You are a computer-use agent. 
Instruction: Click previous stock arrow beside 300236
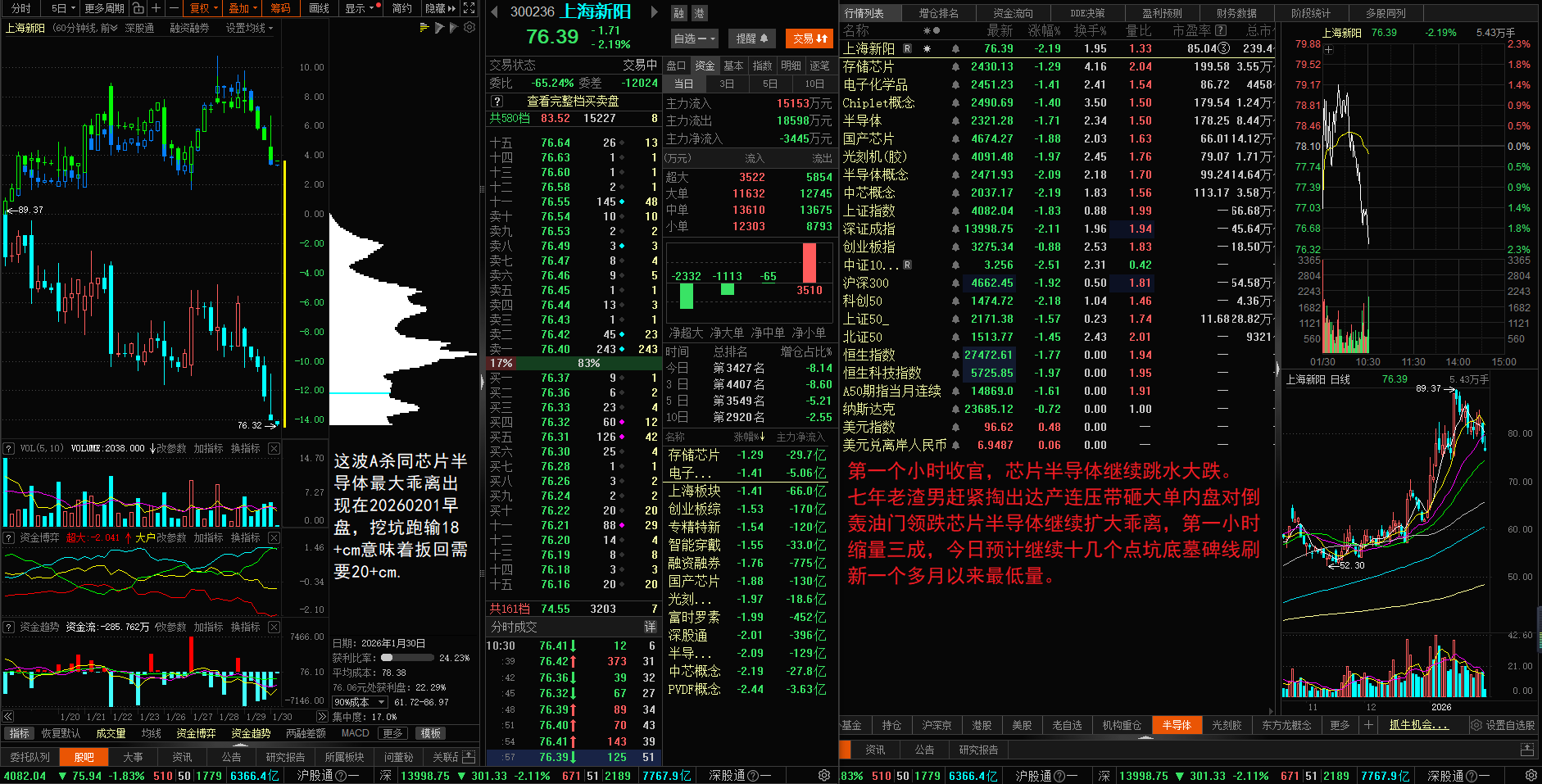click(494, 11)
